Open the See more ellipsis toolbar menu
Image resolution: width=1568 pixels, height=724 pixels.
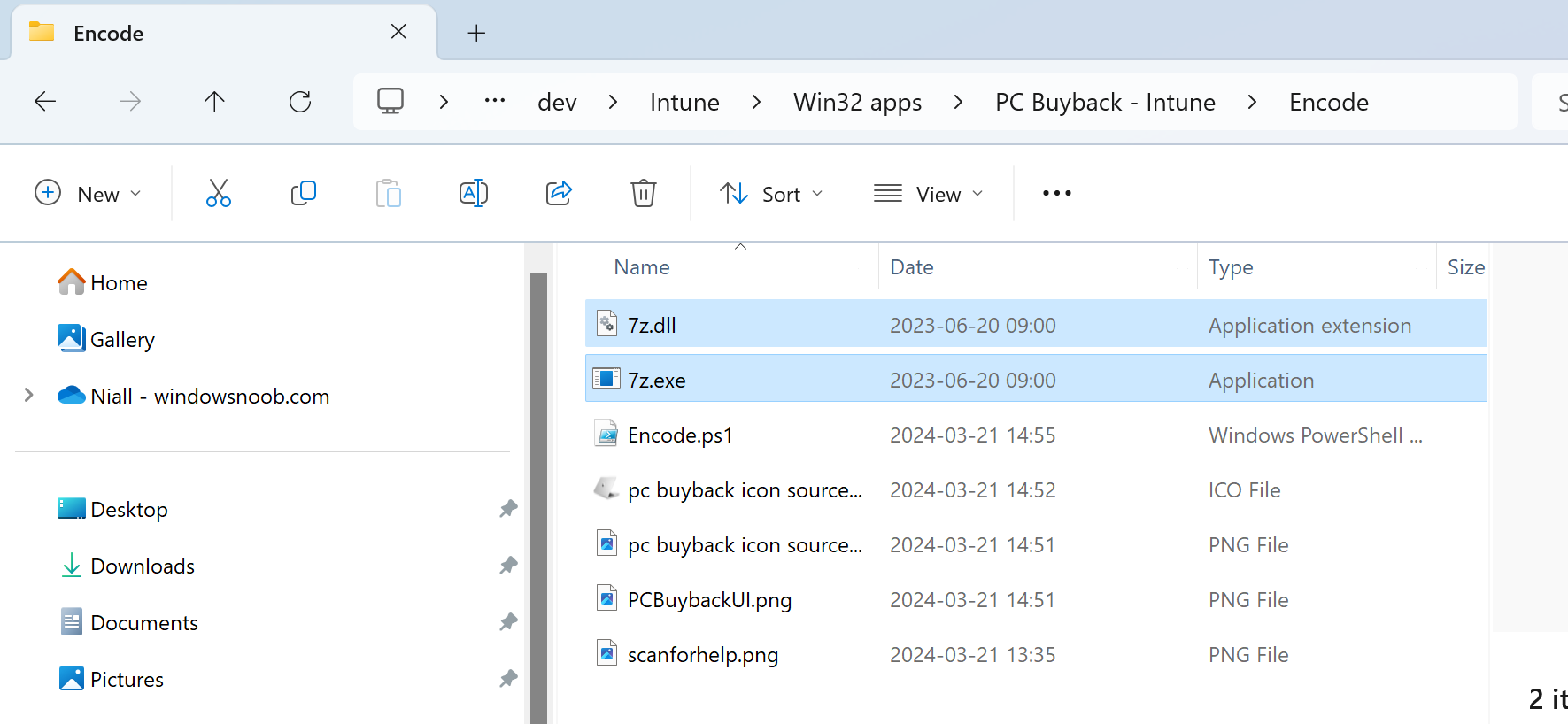[1057, 193]
